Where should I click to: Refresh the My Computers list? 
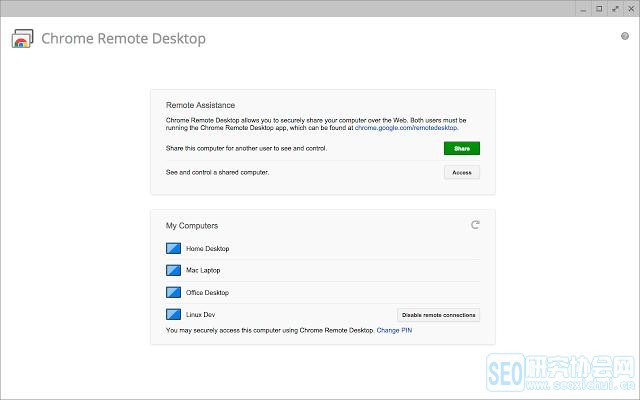pos(475,225)
